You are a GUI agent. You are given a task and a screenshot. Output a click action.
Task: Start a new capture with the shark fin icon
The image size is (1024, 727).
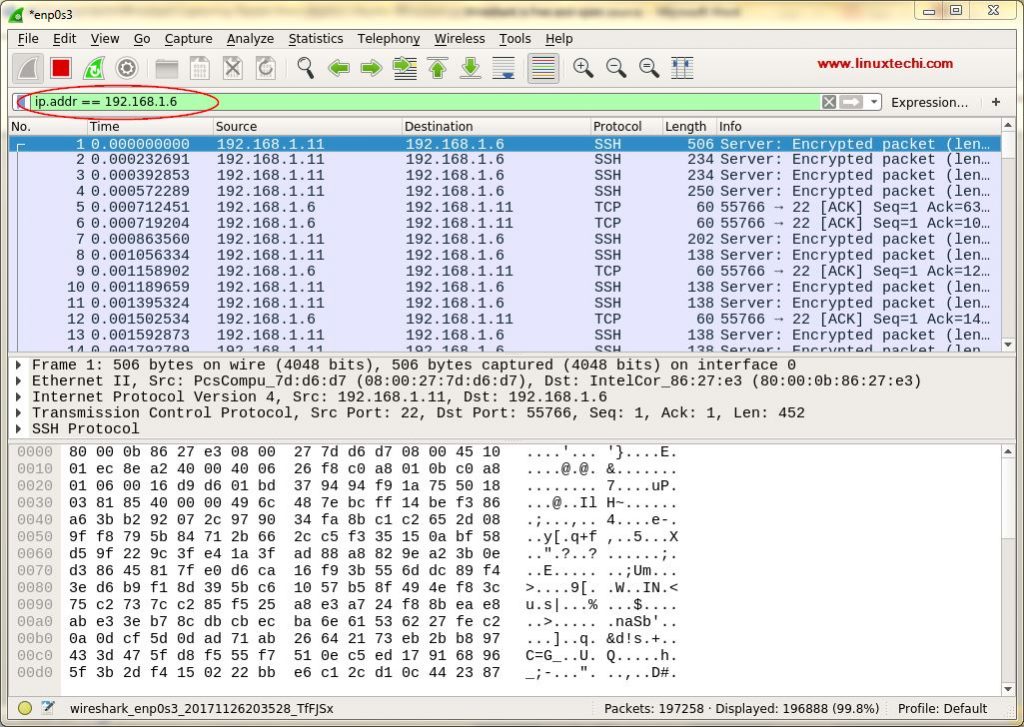pyautogui.click(x=28, y=68)
